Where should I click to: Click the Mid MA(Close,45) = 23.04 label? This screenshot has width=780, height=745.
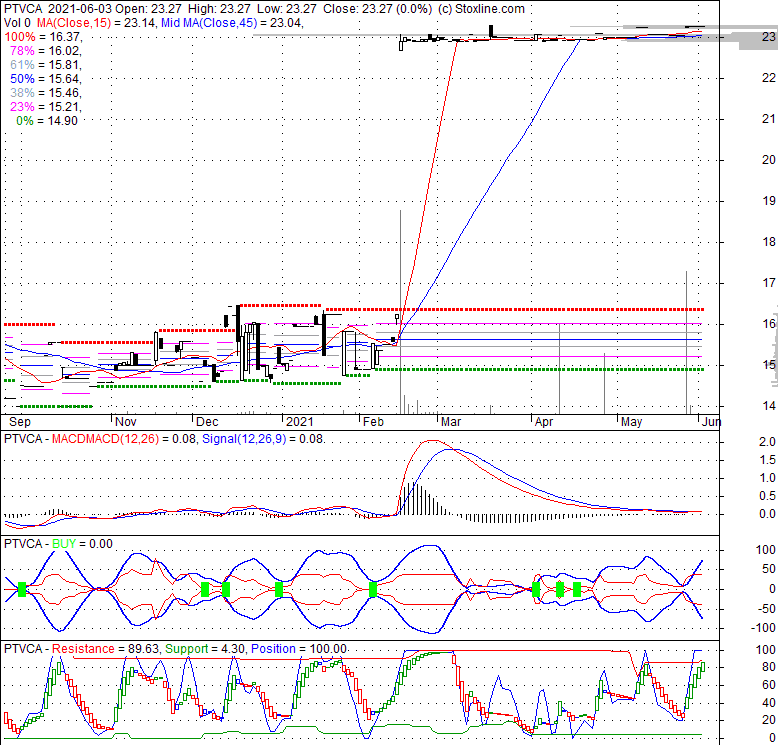point(231,23)
